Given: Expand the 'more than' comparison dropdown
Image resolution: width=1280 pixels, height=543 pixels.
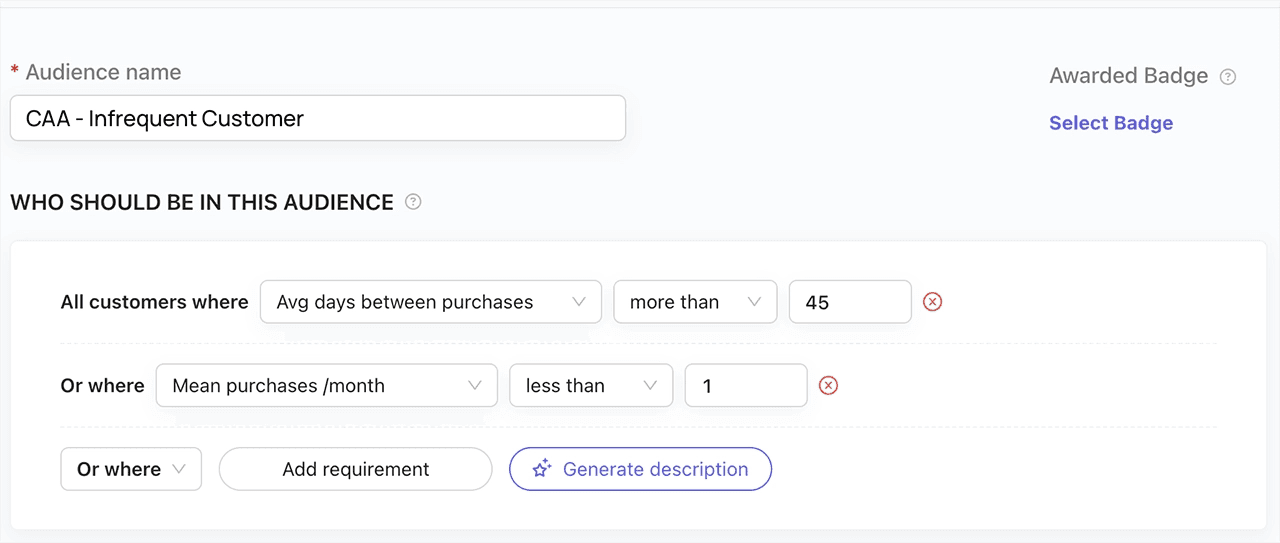Looking at the screenshot, I should (695, 302).
